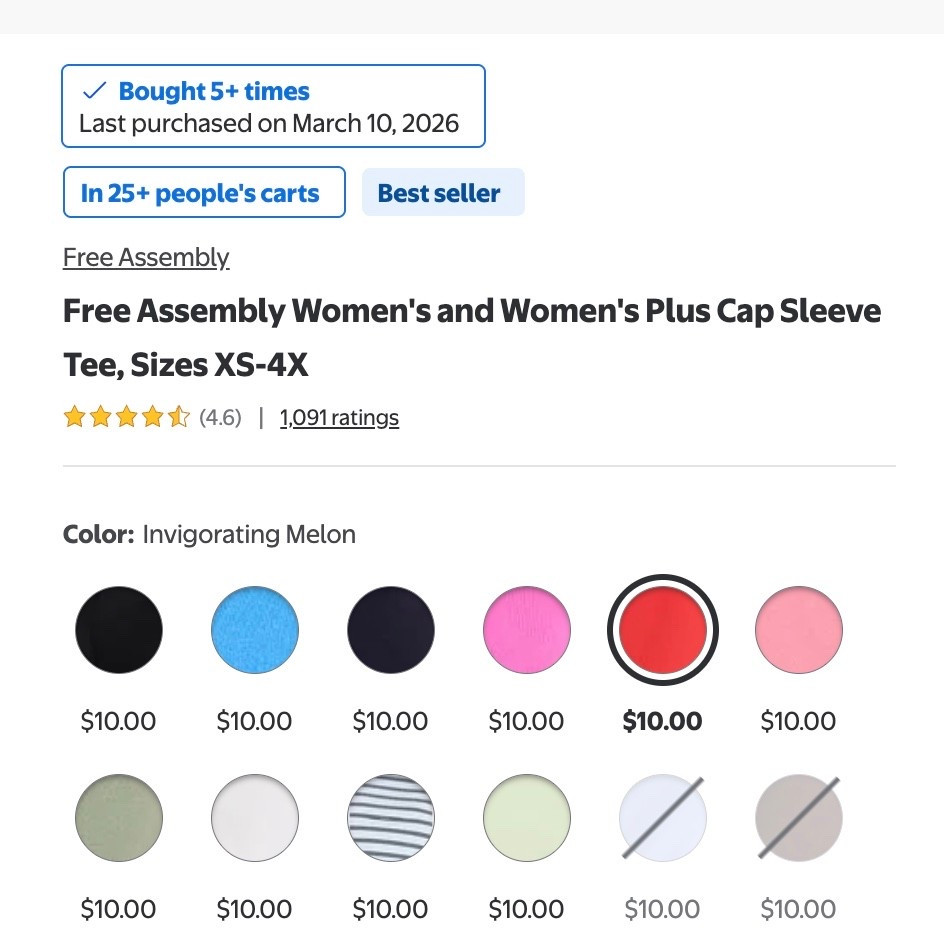Select the black color swatch
This screenshot has width=944, height=934.
click(x=118, y=629)
